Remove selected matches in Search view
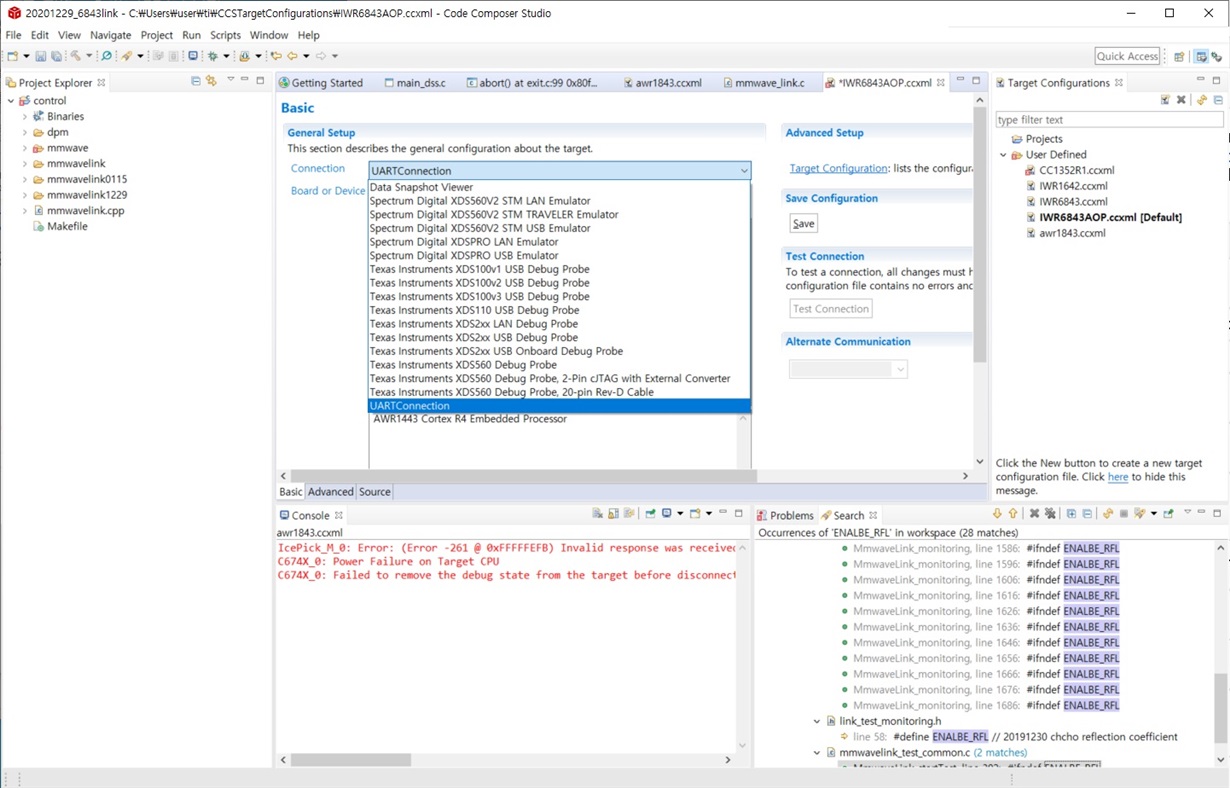The width and height of the screenshot is (1230, 788). coord(1035,514)
